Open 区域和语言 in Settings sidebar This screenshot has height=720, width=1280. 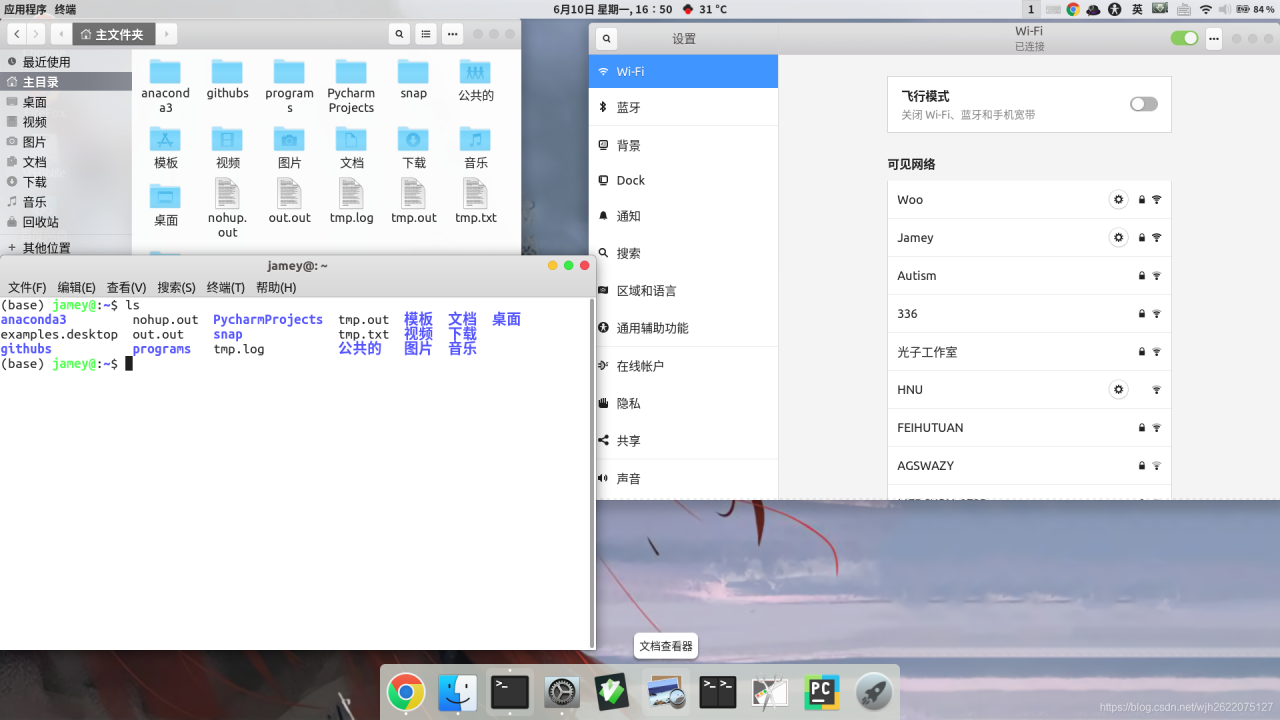(684, 290)
